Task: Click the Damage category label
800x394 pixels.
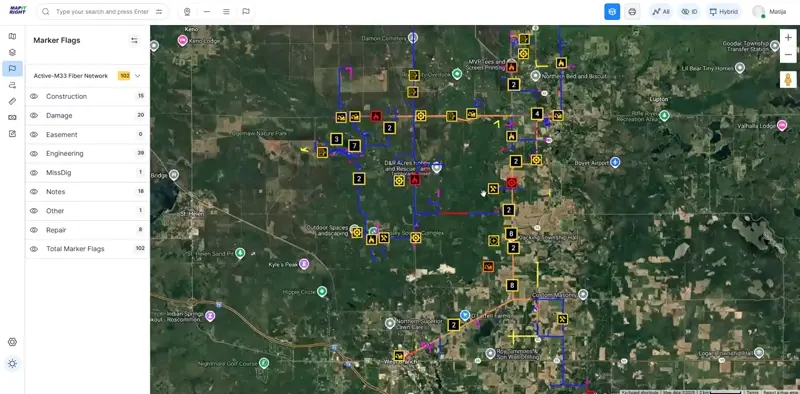Action: click(x=59, y=115)
